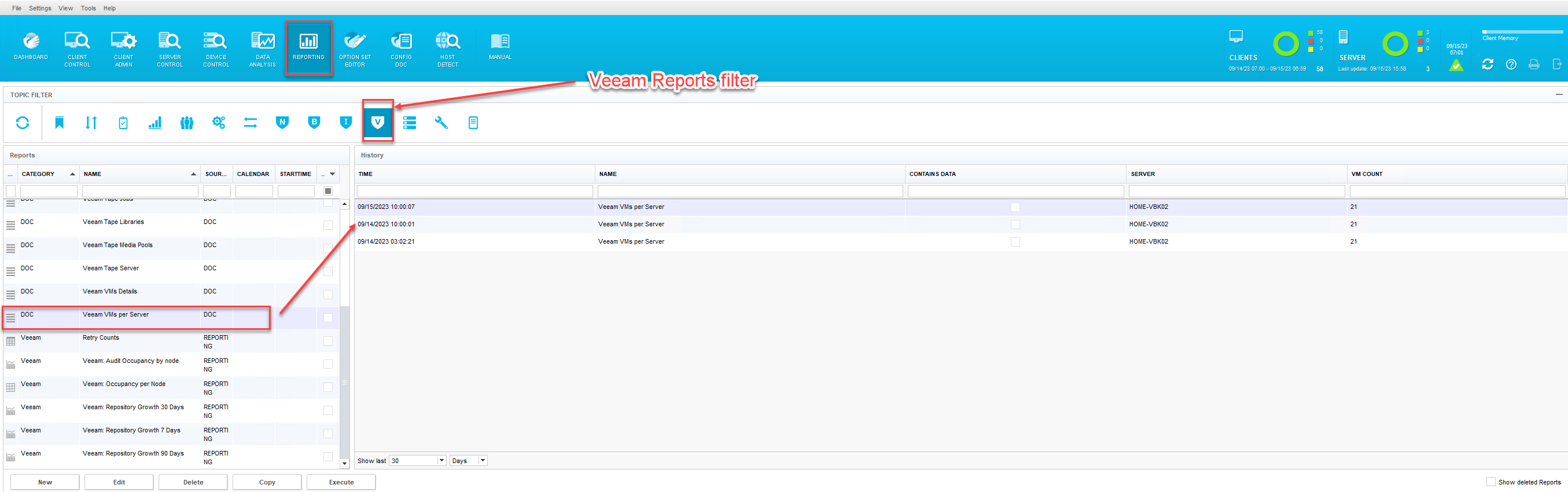This screenshot has width=1568, height=492.
Task: Open the Data Analysis module
Action: click(262, 47)
